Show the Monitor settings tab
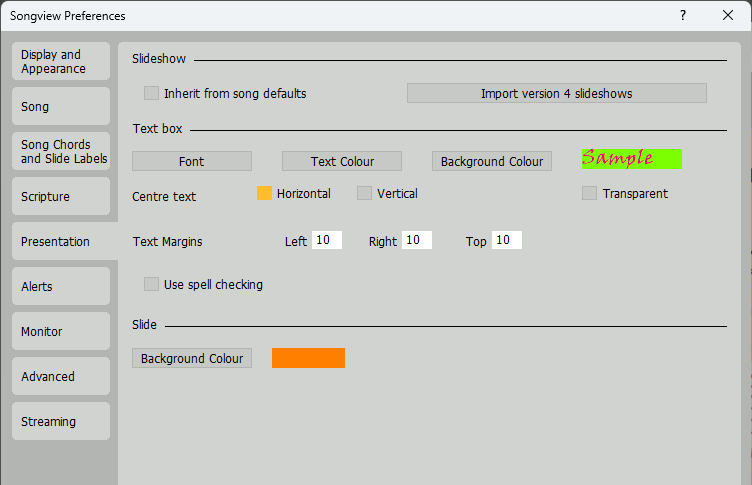 pyautogui.click(x=61, y=332)
